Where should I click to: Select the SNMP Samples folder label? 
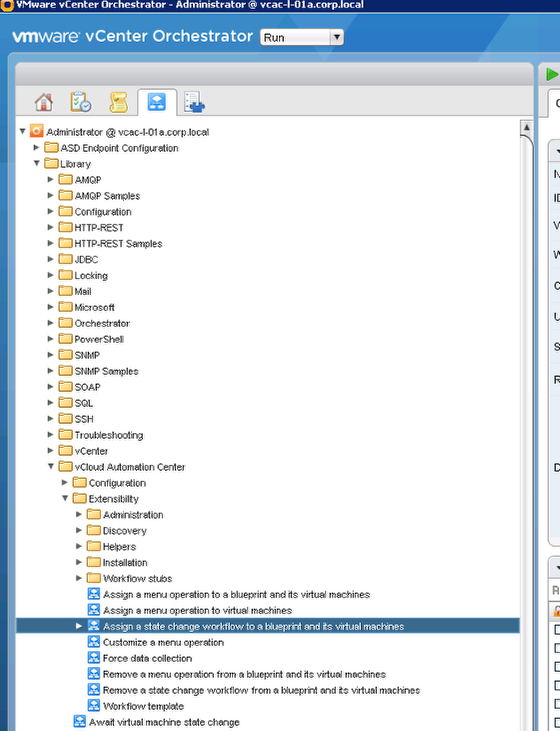click(x=106, y=371)
